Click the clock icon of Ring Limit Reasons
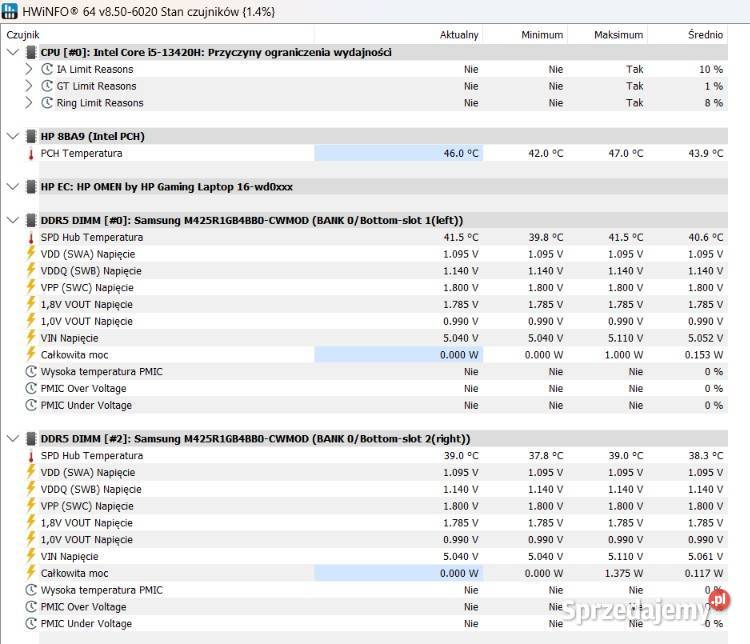Image resolution: width=750 pixels, height=644 pixels. coord(47,102)
